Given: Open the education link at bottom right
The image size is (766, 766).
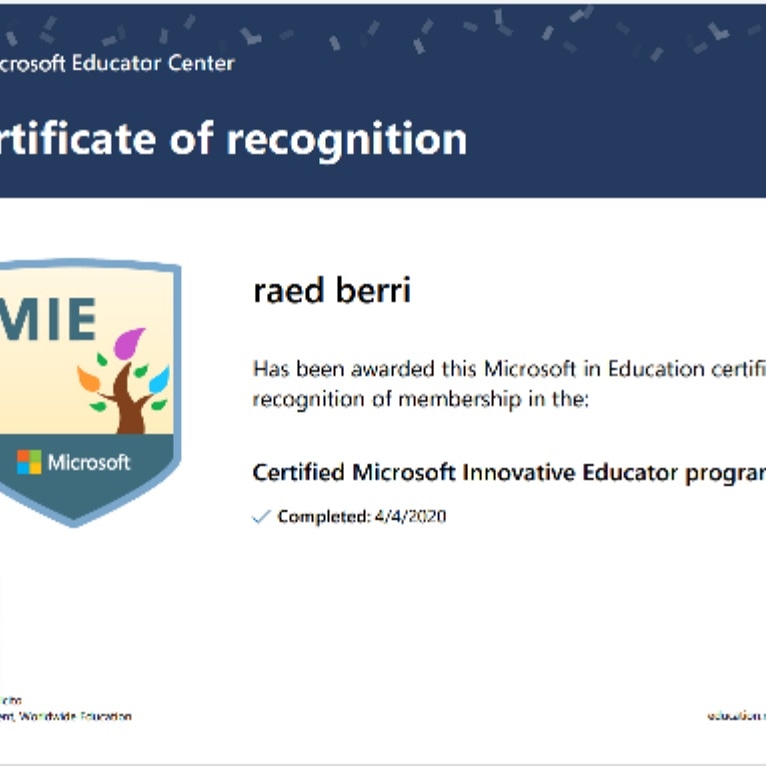Looking at the screenshot, I should tap(736, 717).
